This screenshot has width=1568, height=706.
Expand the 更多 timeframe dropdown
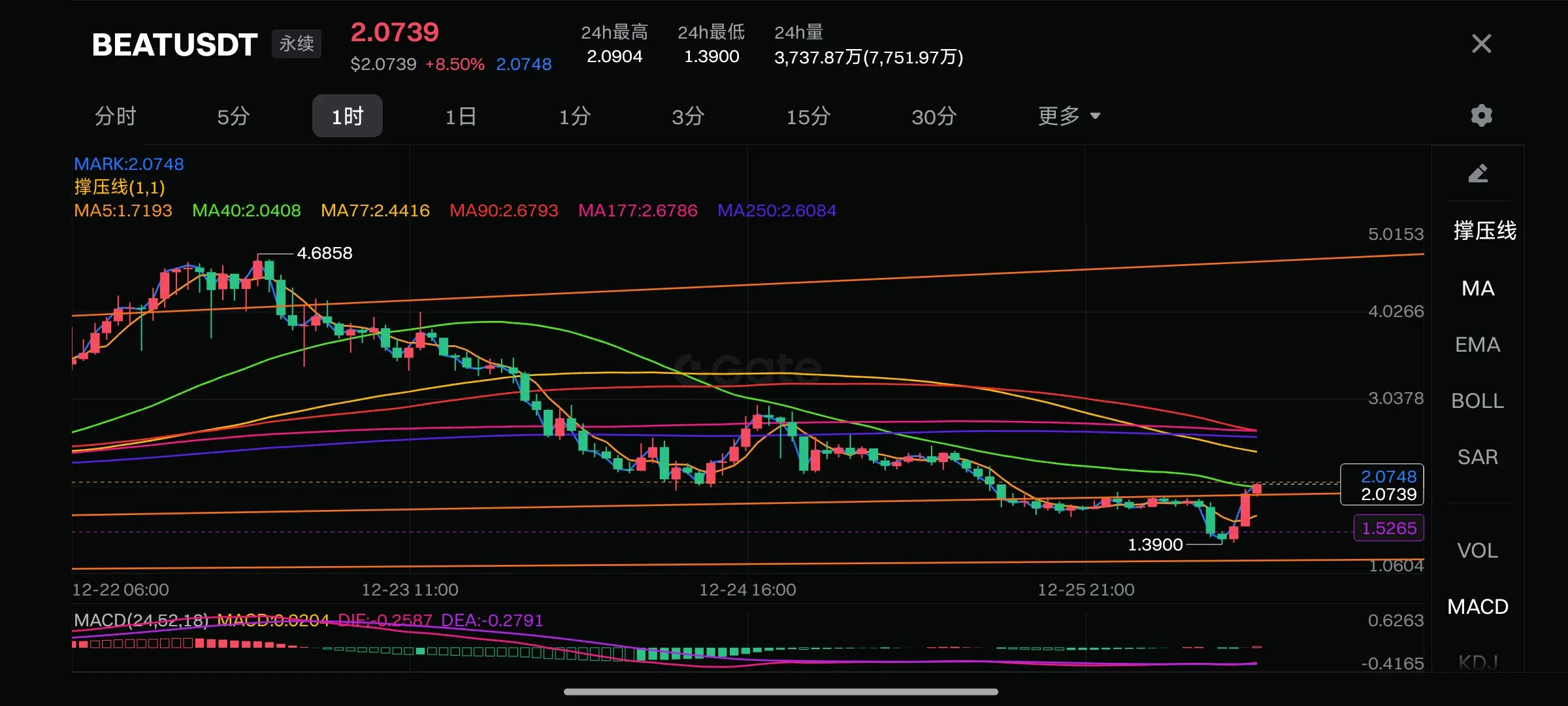[1069, 116]
